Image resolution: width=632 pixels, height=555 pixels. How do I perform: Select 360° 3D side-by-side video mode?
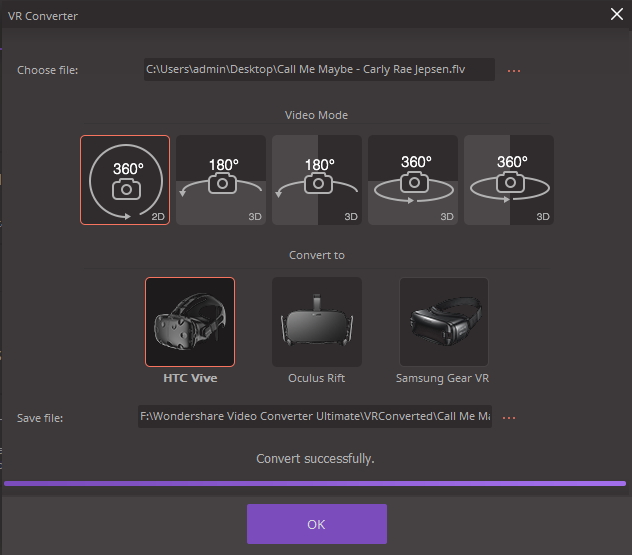509,180
